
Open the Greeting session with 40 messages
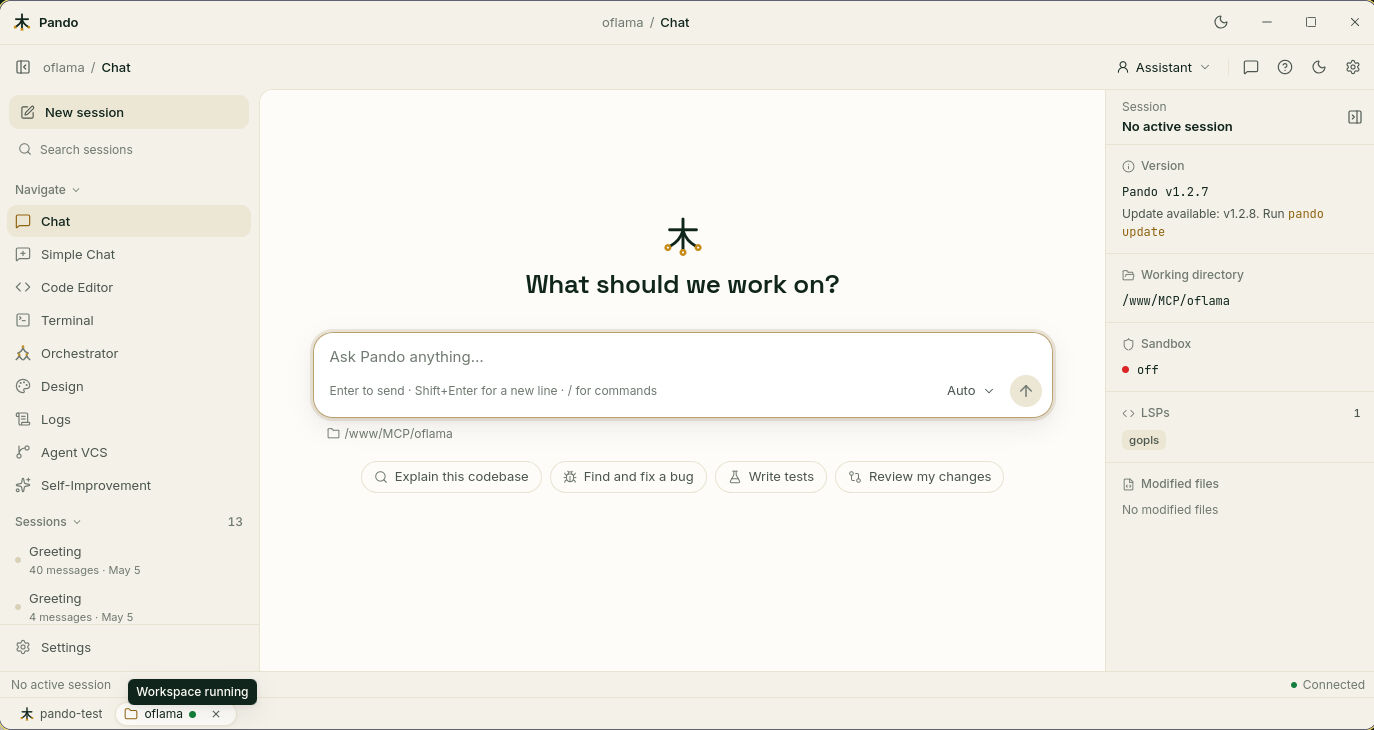(129, 560)
